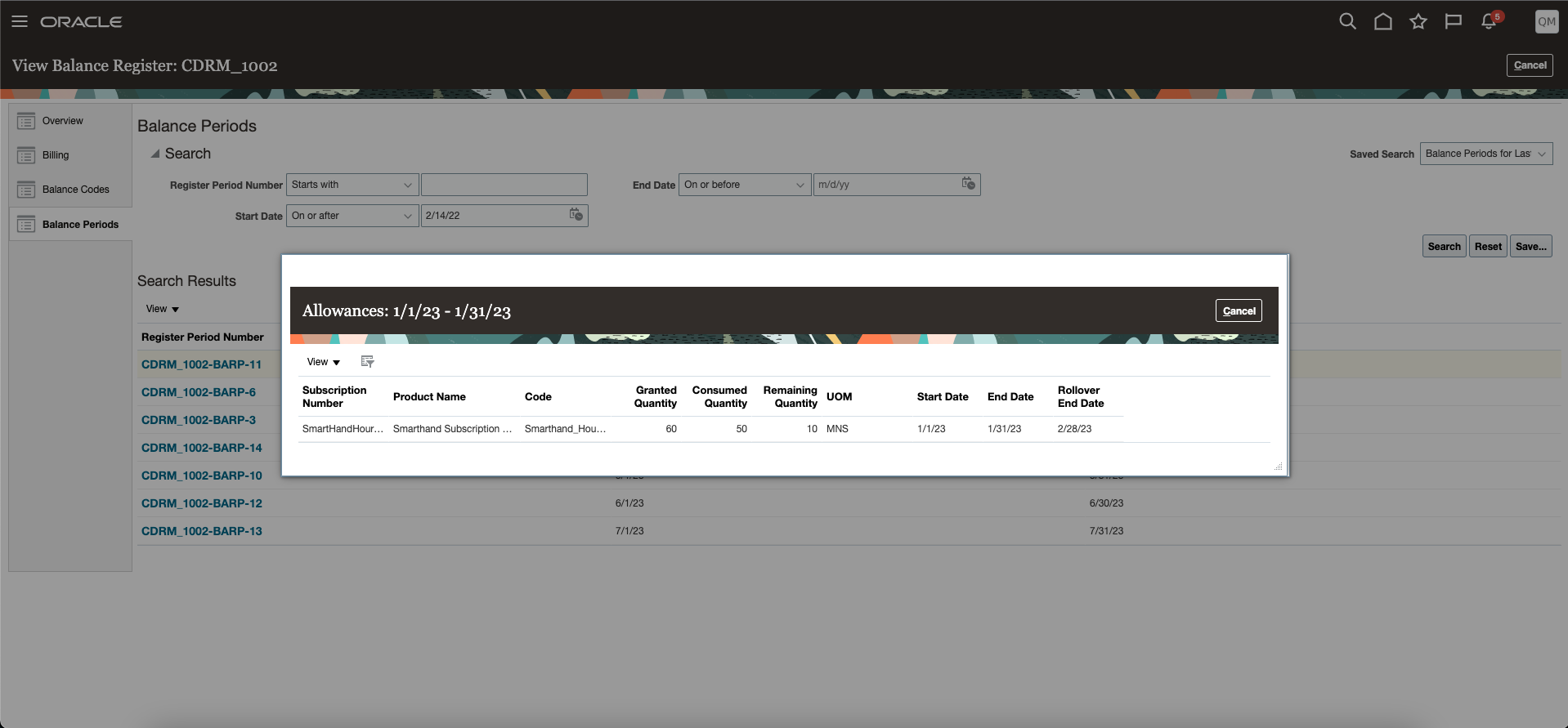Switch to the Balance Codes tab
The width and height of the screenshot is (1568, 728).
76,190
